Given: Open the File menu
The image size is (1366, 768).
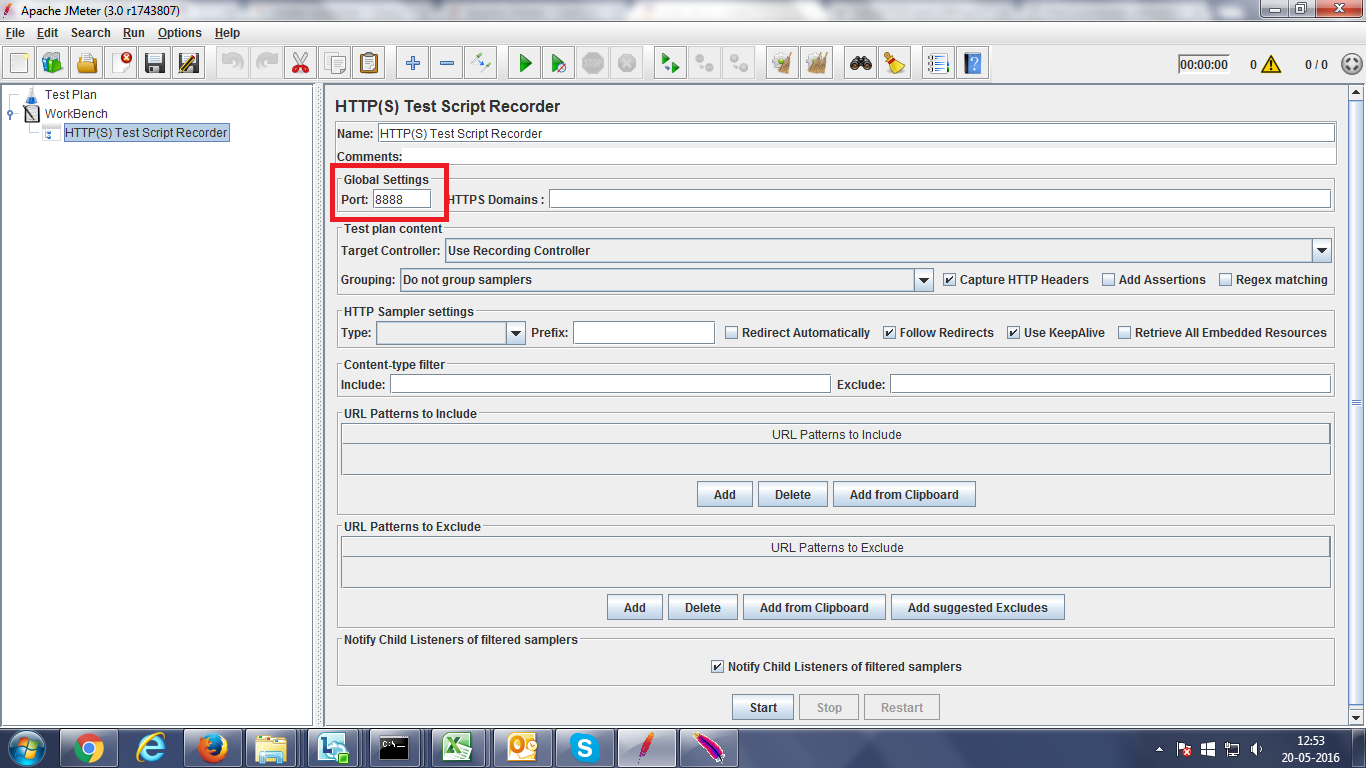Looking at the screenshot, I should tap(15, 33).
